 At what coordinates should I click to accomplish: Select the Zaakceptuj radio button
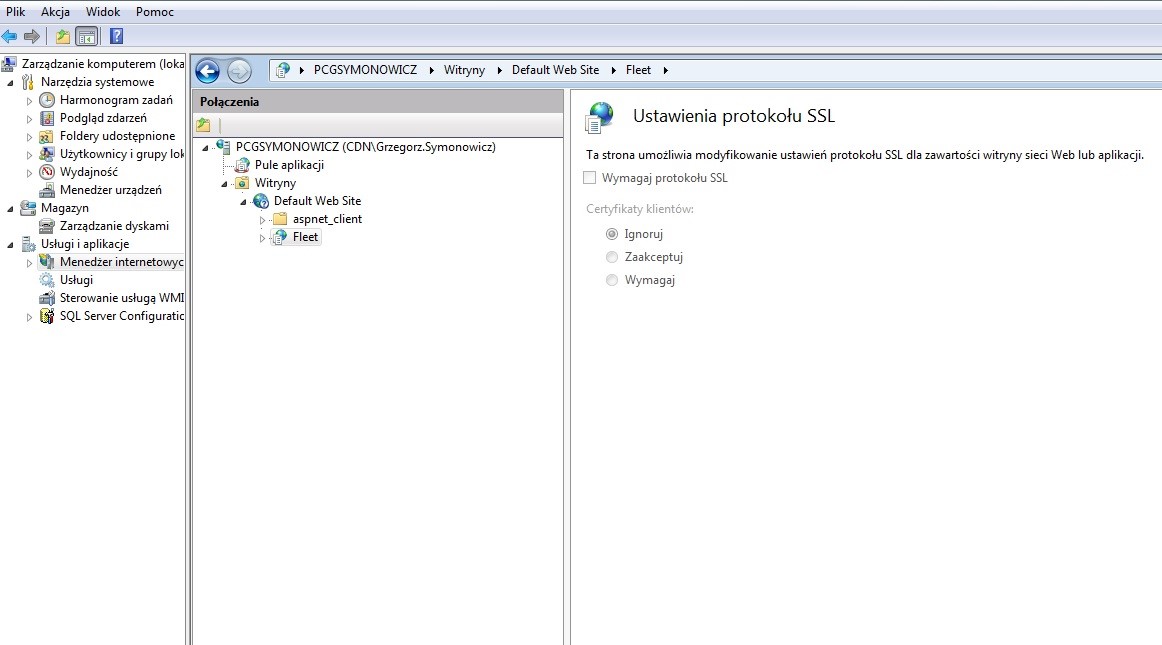611,257
